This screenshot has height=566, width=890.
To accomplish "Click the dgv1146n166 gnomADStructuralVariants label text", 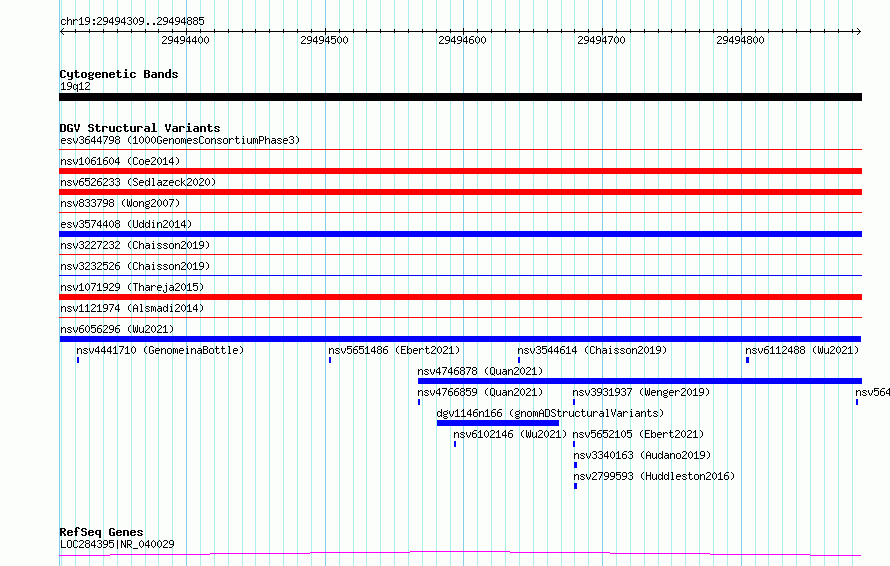I will click(550, 413).
